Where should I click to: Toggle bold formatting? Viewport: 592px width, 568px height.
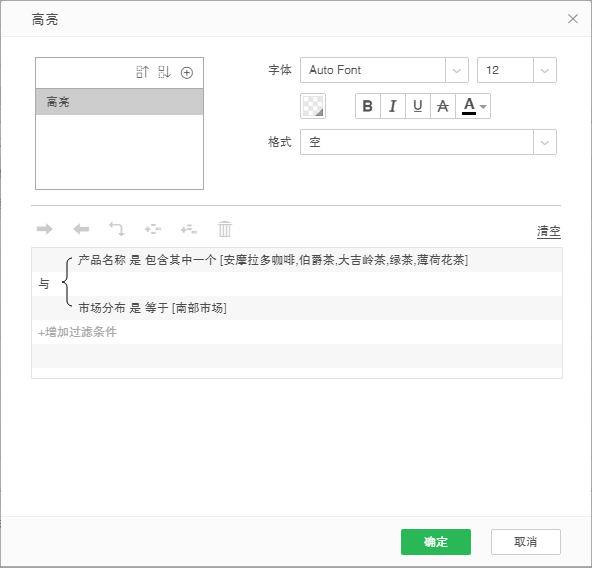pyautogui.click(x=368, y=106)
